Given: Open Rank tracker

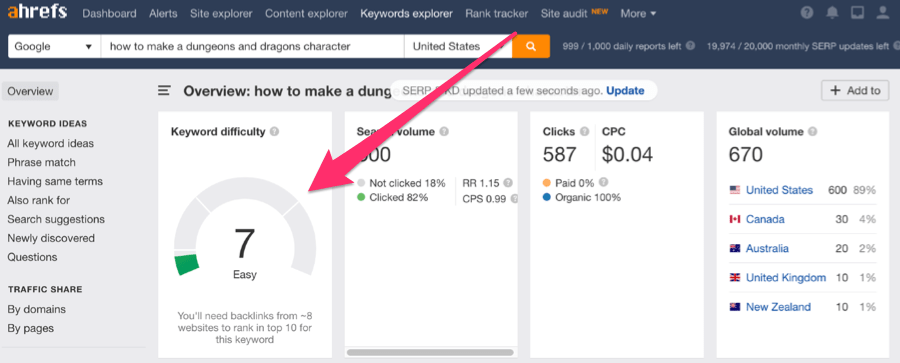Looking at the screenshot, I should click(x=496, y=13).
